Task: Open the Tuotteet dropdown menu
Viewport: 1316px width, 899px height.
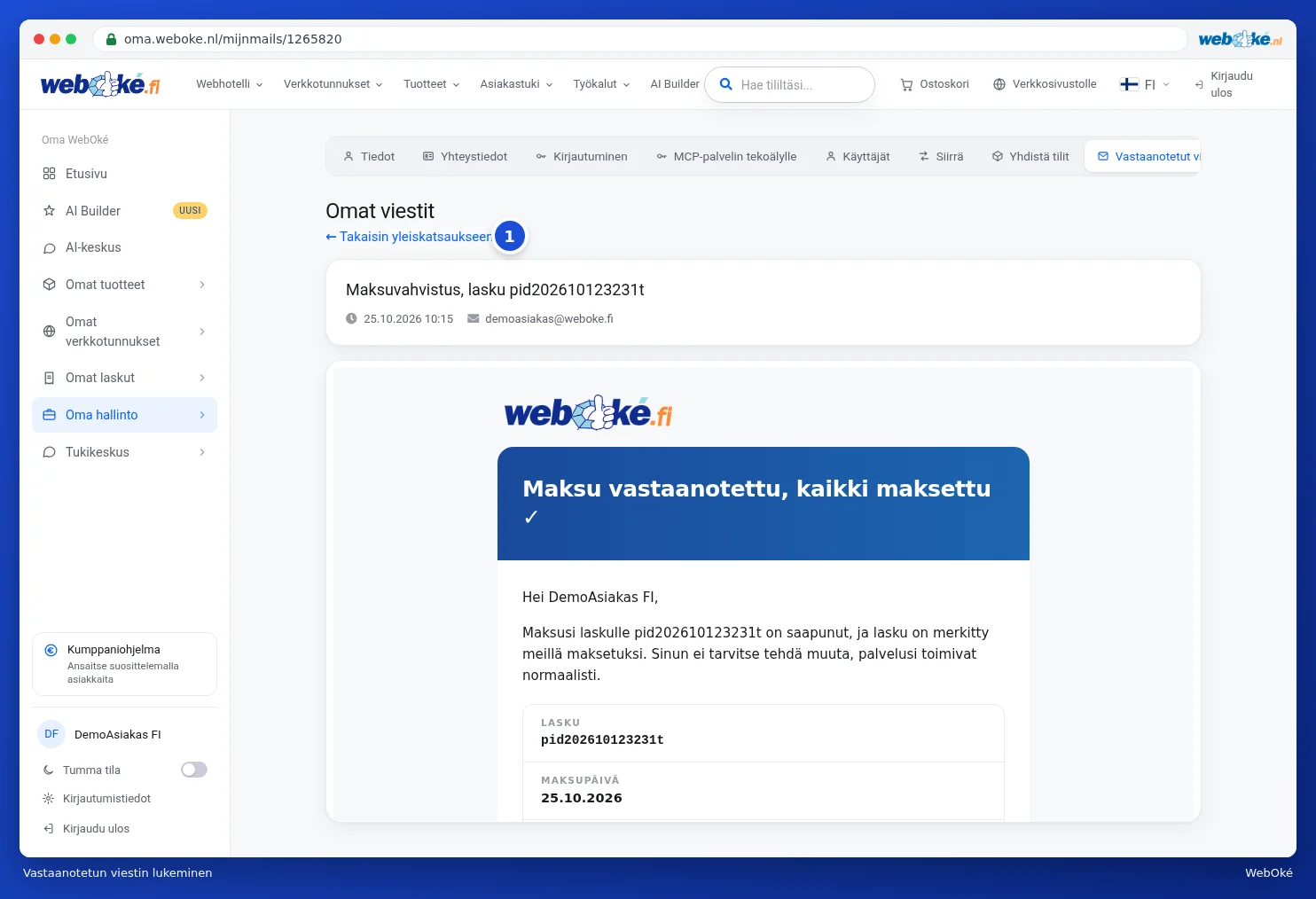Action: tap(432, 84)
